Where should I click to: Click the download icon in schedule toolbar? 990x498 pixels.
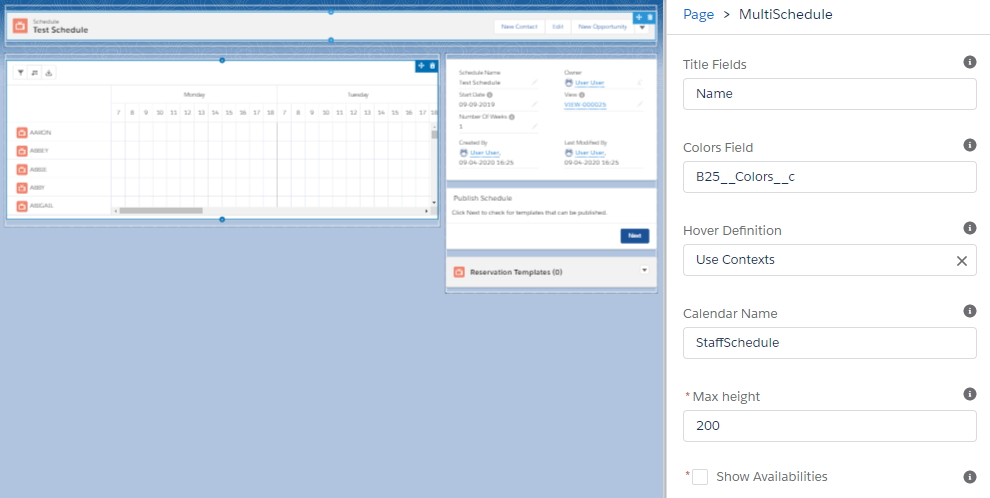pyautogui.click(x=49, y=73)
